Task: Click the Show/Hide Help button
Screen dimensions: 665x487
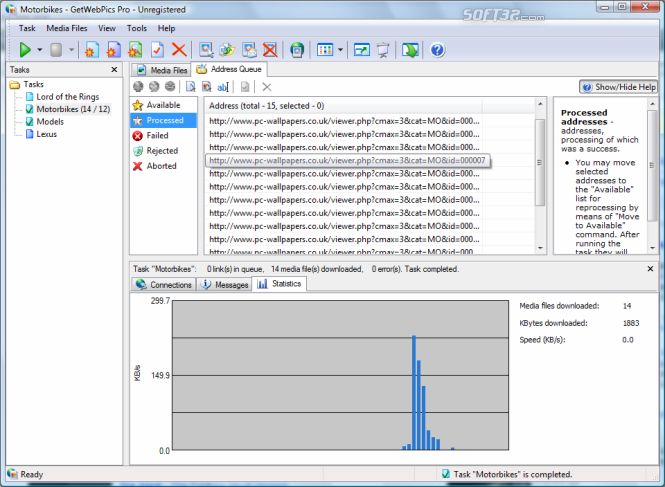Action: 618,87
